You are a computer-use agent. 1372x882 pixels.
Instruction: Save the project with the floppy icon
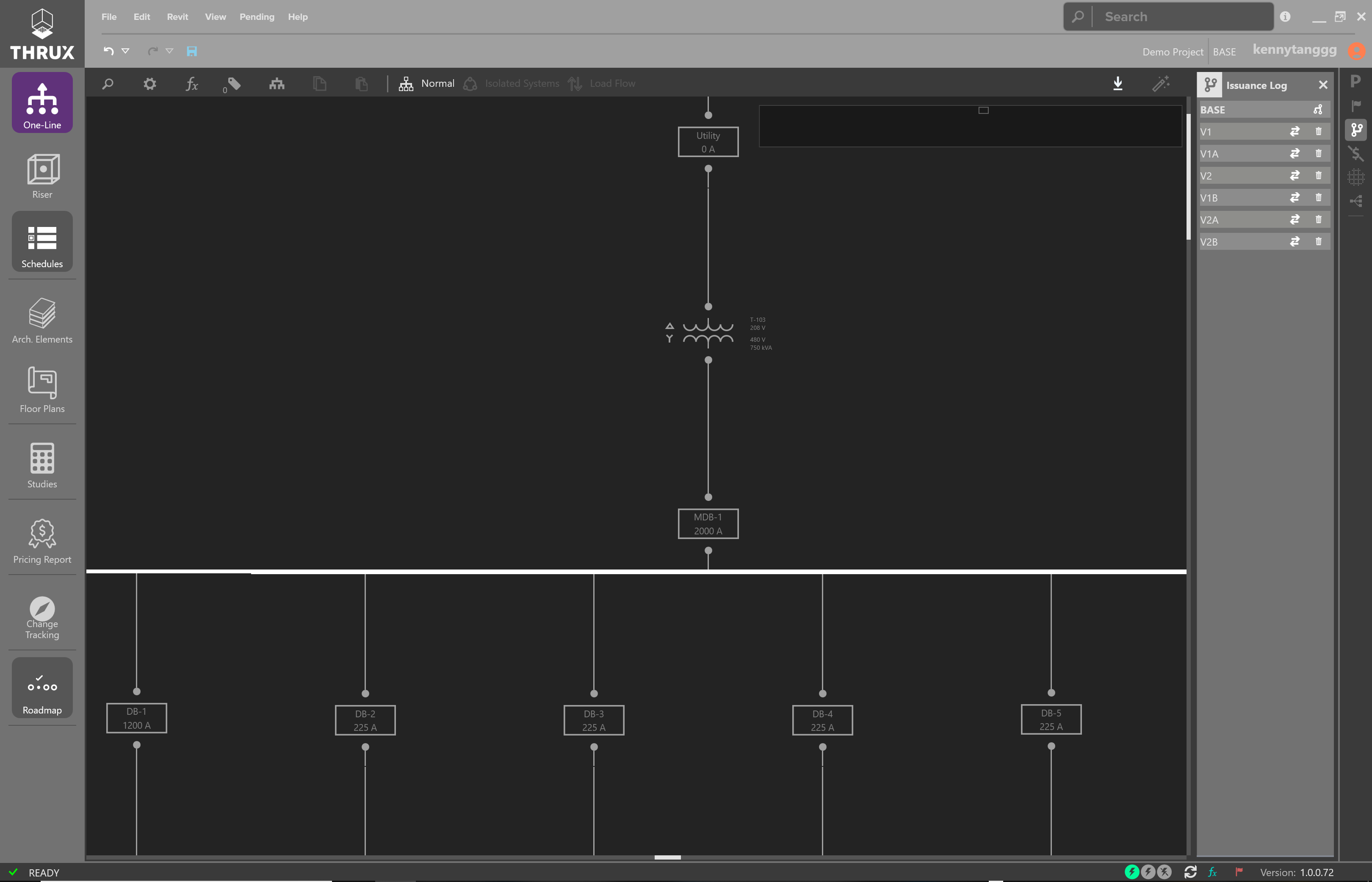[192, 51]
